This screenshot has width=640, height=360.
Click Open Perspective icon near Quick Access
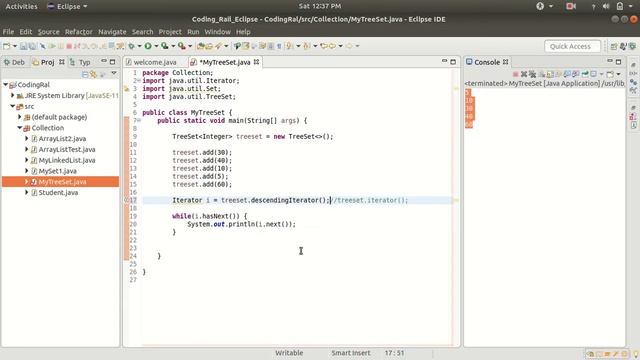click(x=613, y=47)
